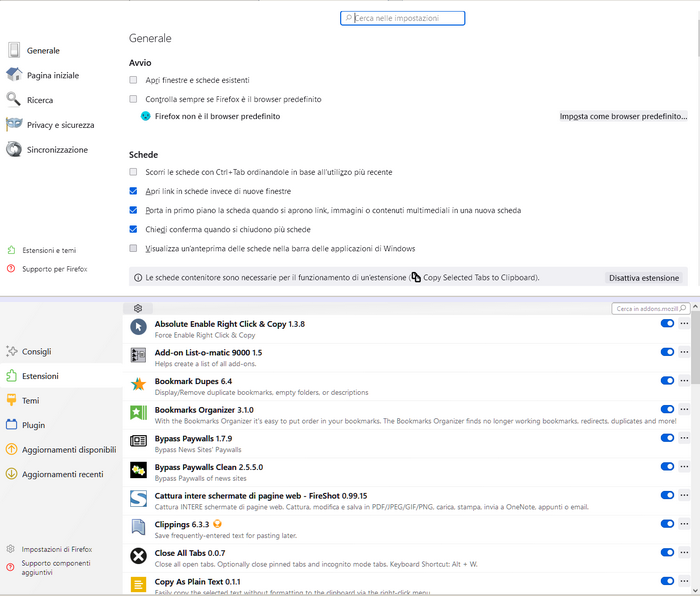Viewport: 700px width, 596px height.
Task: Click the Clippings recommended badge icon
Action: pyautogui.click(x=217, y=524)
